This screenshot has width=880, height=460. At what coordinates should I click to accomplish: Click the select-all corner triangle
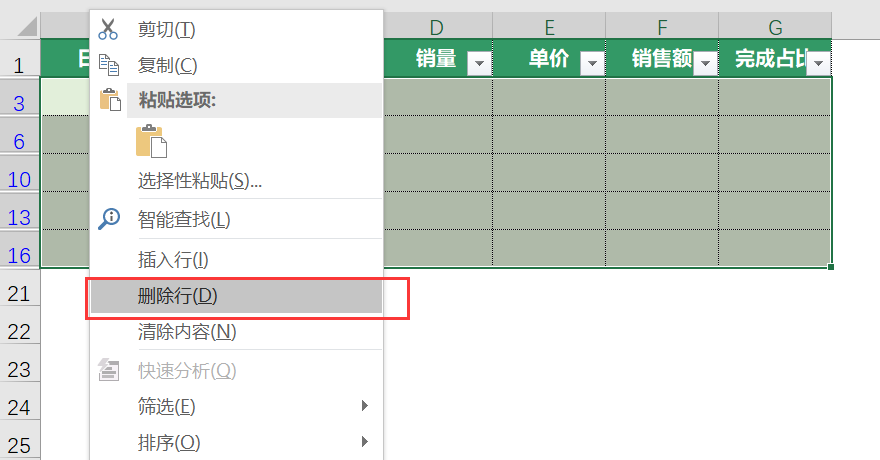[x=27, y=26]
